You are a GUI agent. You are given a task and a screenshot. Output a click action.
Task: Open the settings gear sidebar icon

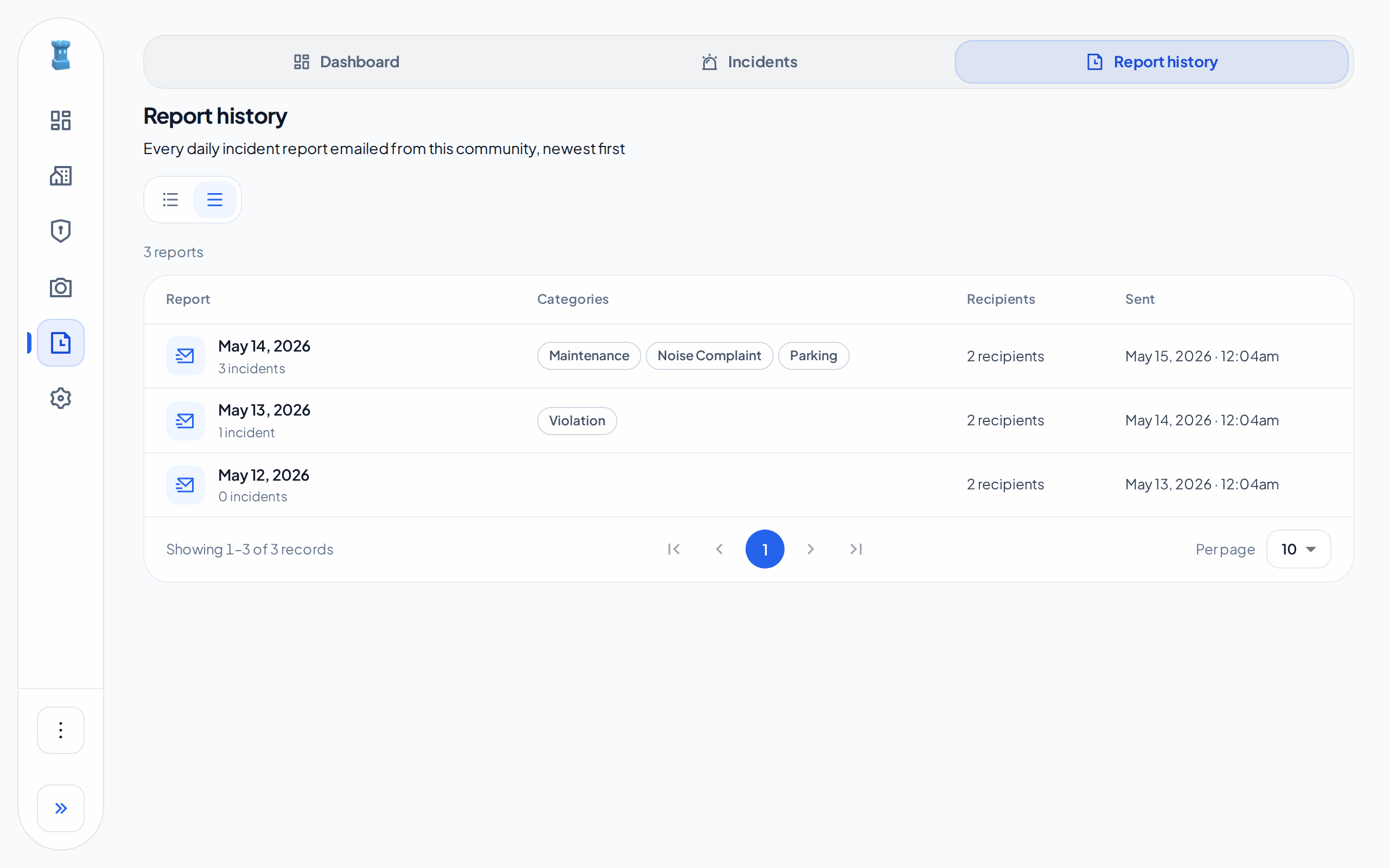coord(61,398)
